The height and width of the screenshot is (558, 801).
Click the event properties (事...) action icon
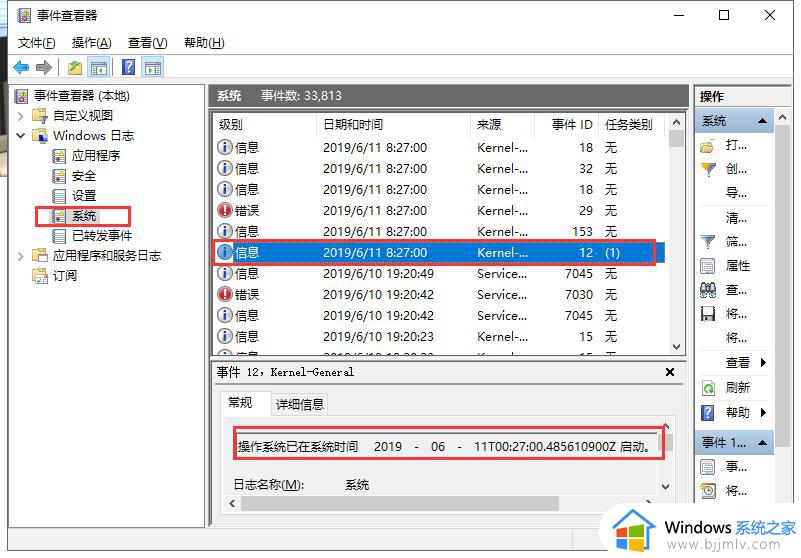708,467
